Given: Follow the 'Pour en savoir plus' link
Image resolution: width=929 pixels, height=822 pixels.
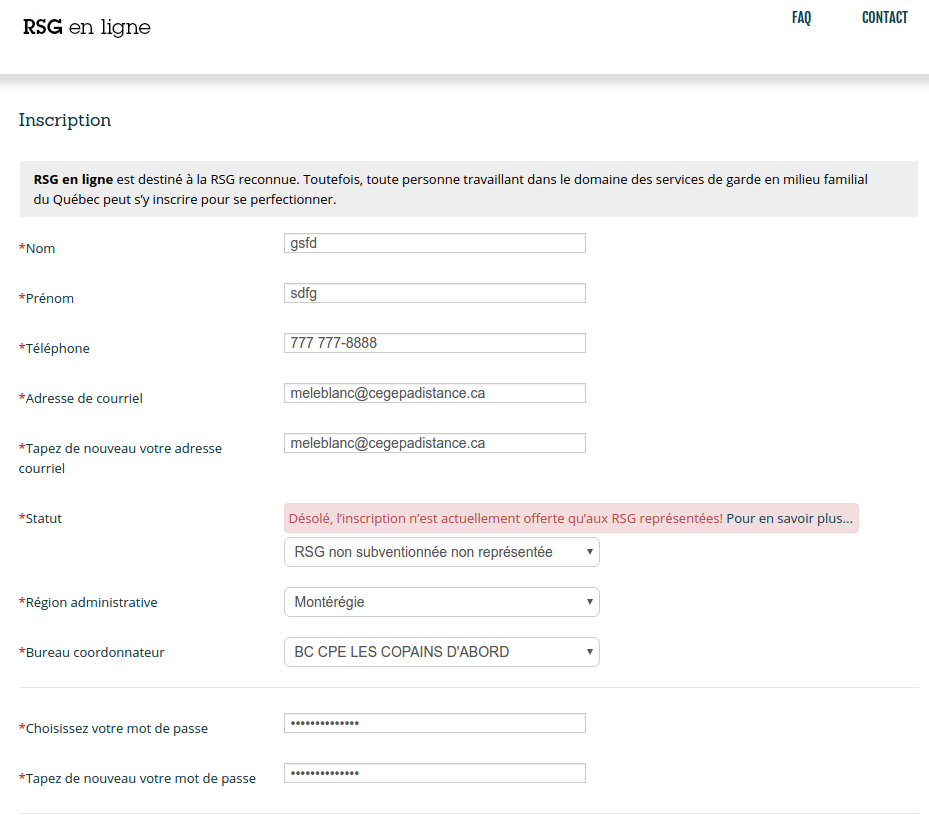Looking at the screenshot, I should coord(789,518).
